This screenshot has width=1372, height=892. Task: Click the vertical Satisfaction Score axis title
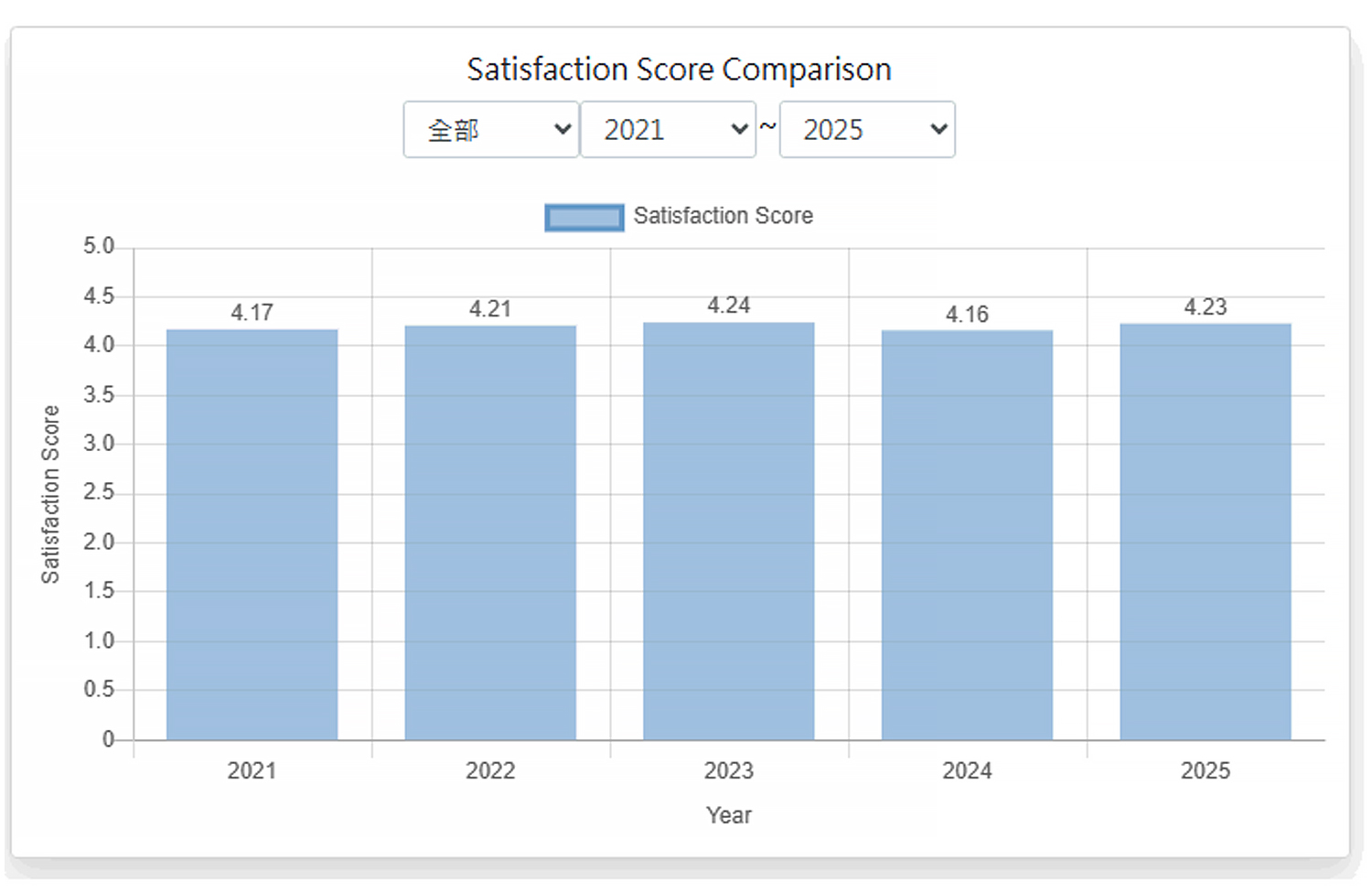50,494
